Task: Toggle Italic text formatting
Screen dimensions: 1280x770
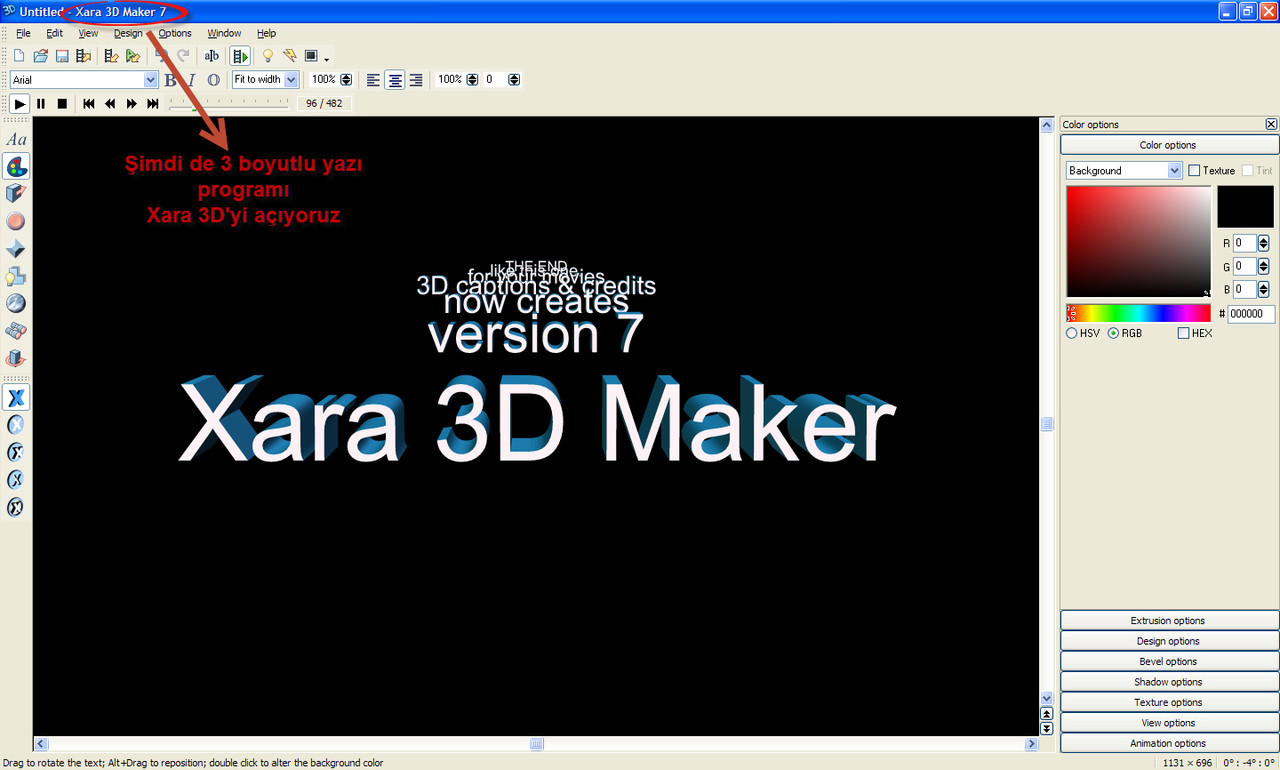Action: point(191,80)
